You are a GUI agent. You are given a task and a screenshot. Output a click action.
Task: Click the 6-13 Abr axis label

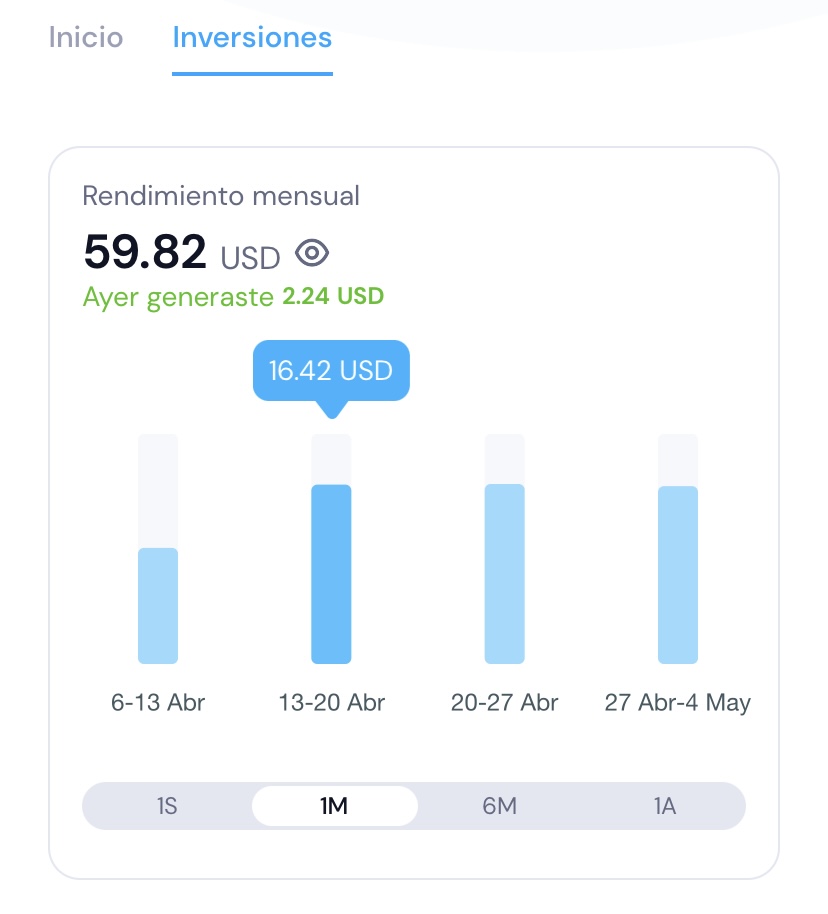click(x=158, y=702)
